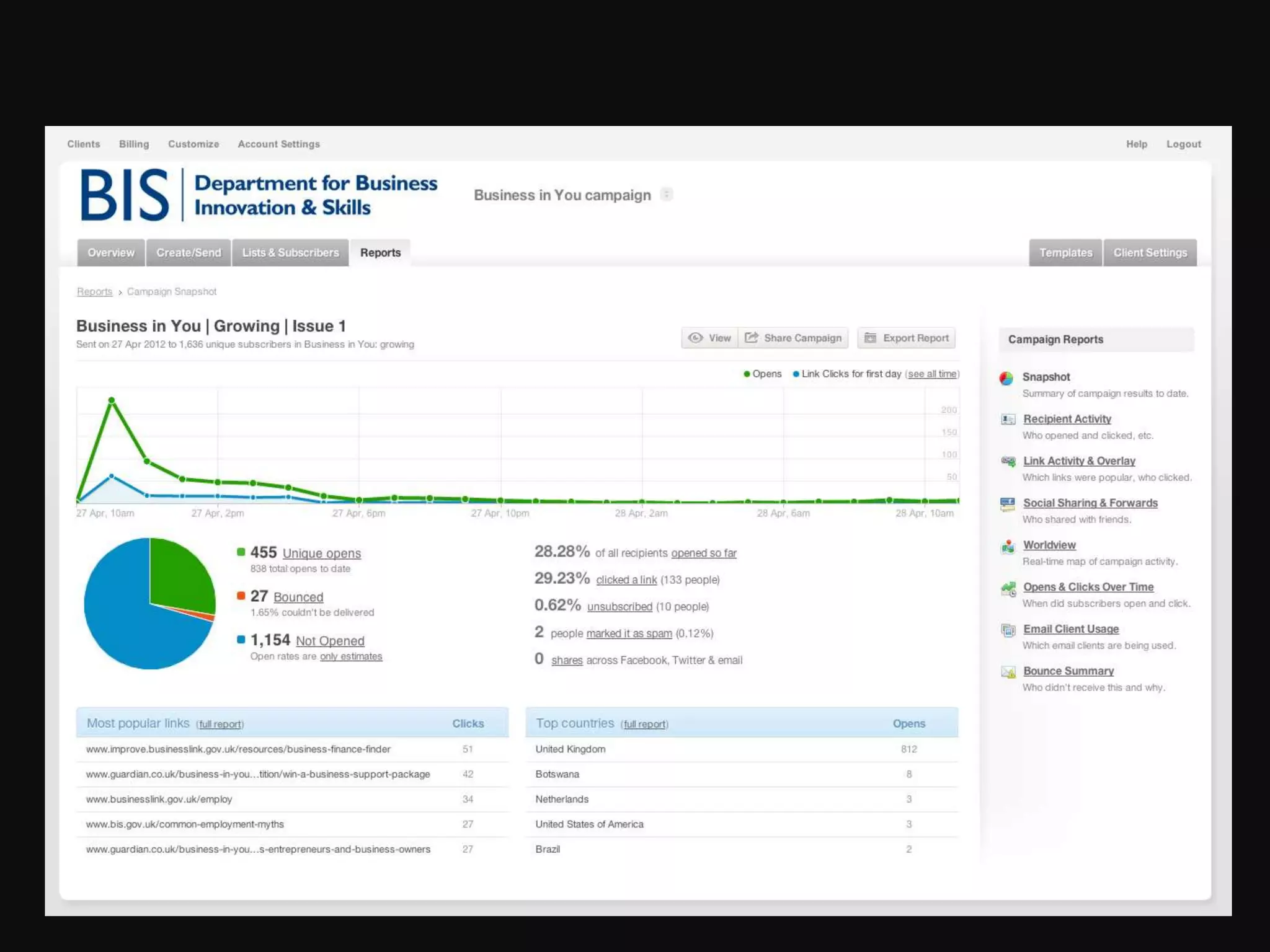Click the Share Campaign button

[x=793, y=338]
